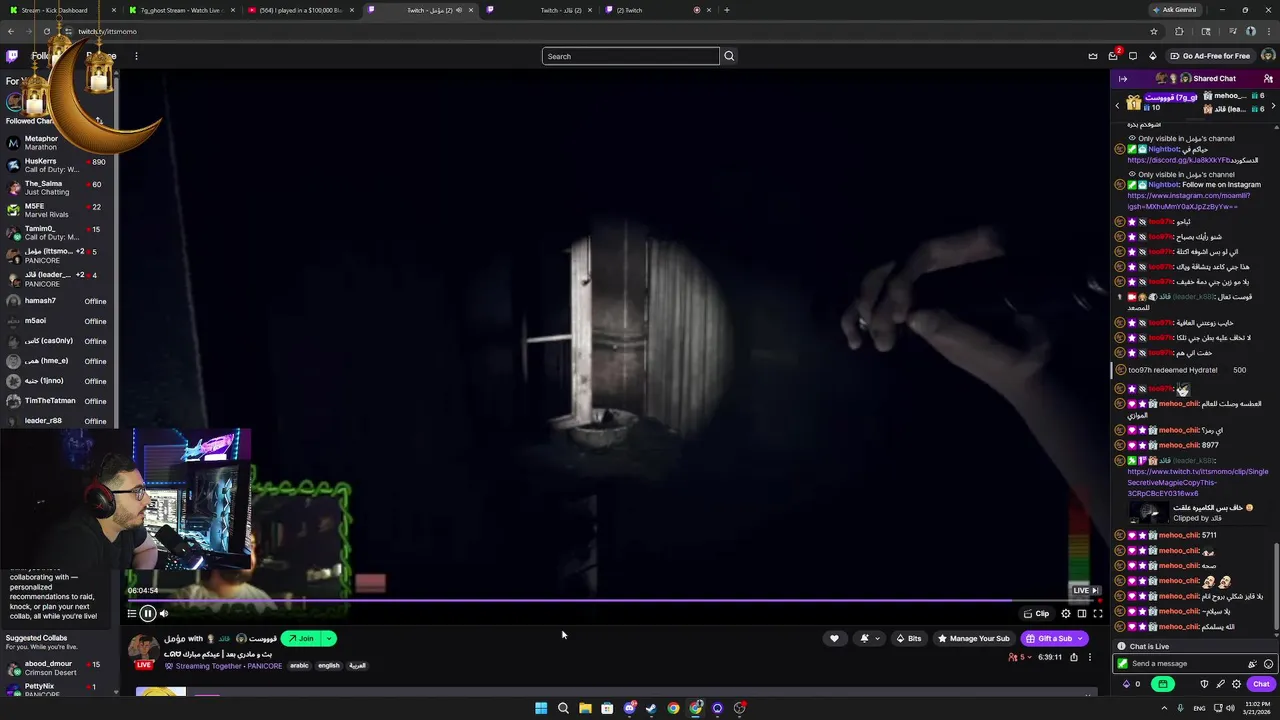Open the Bits button
Image resolution: width=1280 pixels, height=720 pixels.
909,638
